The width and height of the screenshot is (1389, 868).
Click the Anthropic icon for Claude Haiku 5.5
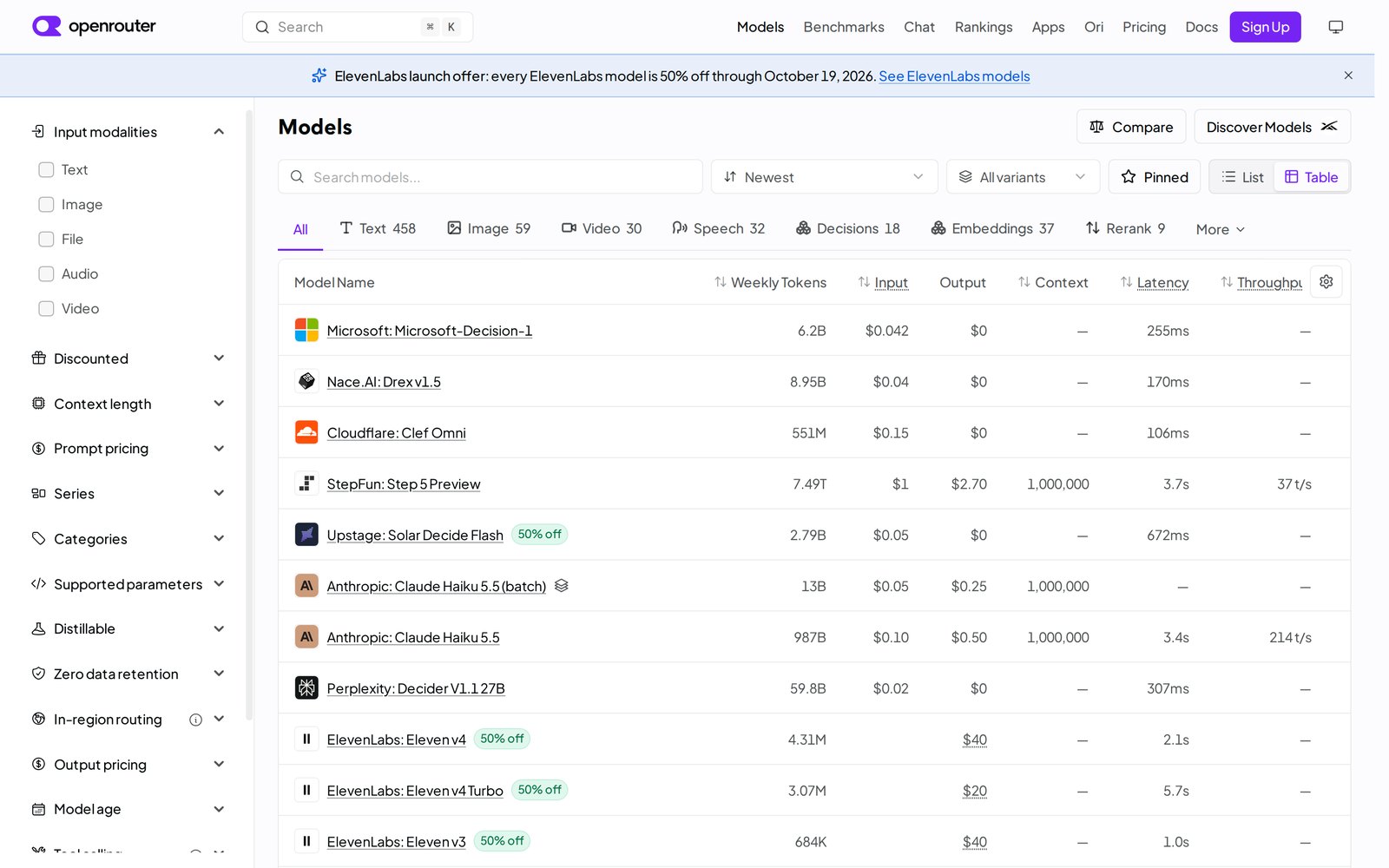[x=306, y=637]
